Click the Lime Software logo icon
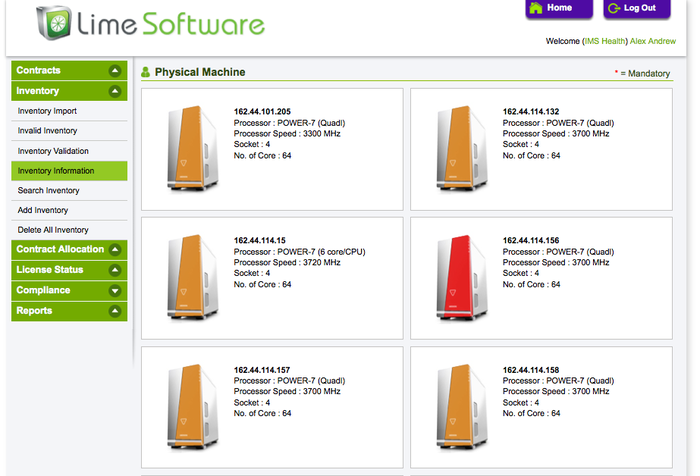This screenshot has width=700, height=476. (x=53, y=23)
